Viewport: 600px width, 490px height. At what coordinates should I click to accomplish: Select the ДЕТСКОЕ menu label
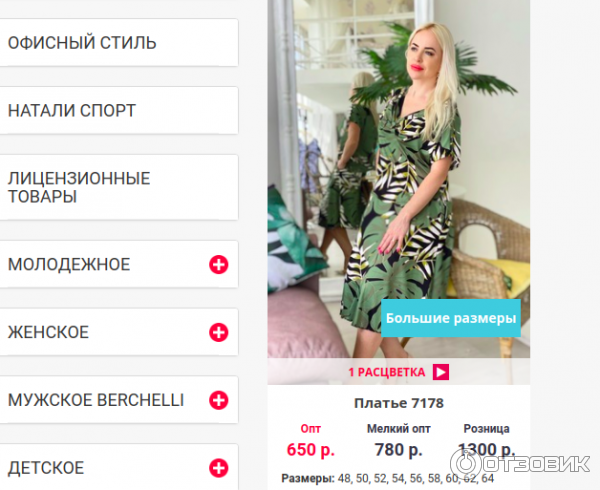tap(46, 468)
